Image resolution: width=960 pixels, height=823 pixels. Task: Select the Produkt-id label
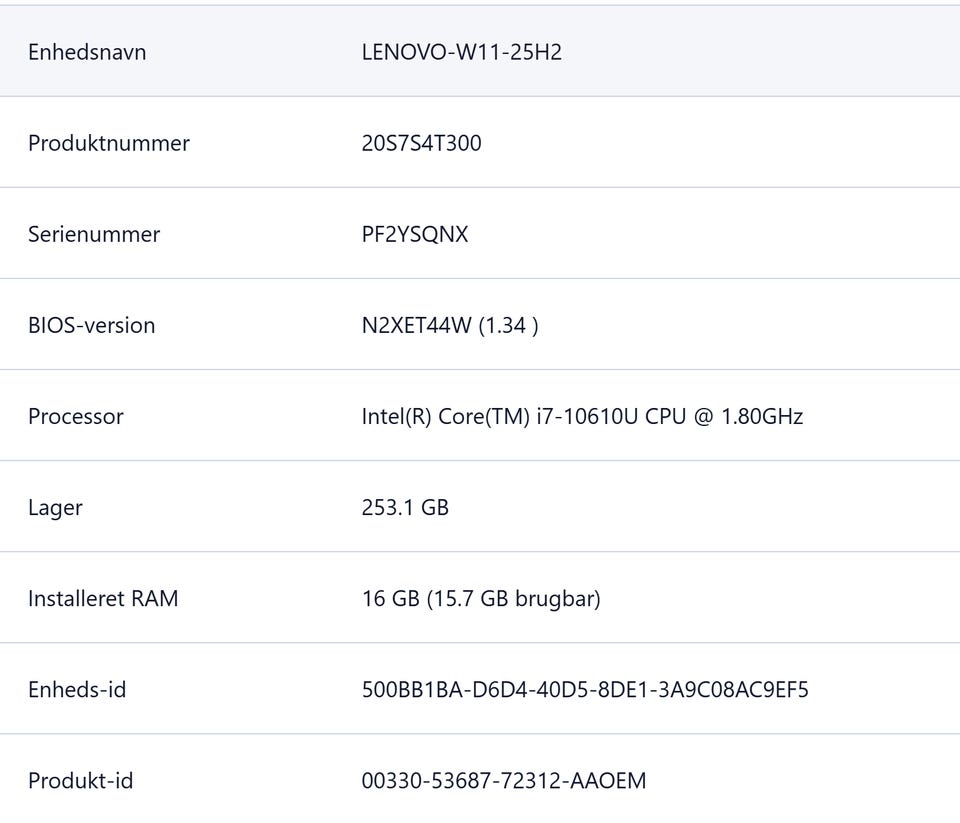pos(80,781)
